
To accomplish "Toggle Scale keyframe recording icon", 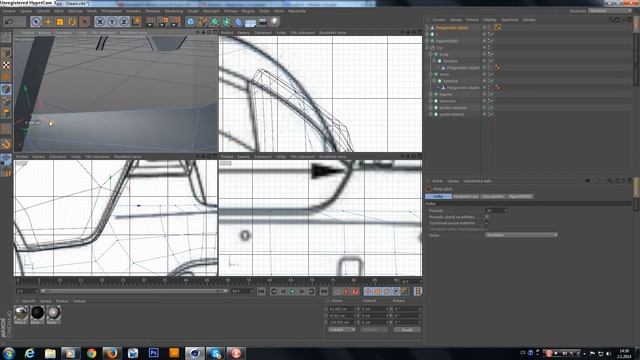I will click(377, 291).
